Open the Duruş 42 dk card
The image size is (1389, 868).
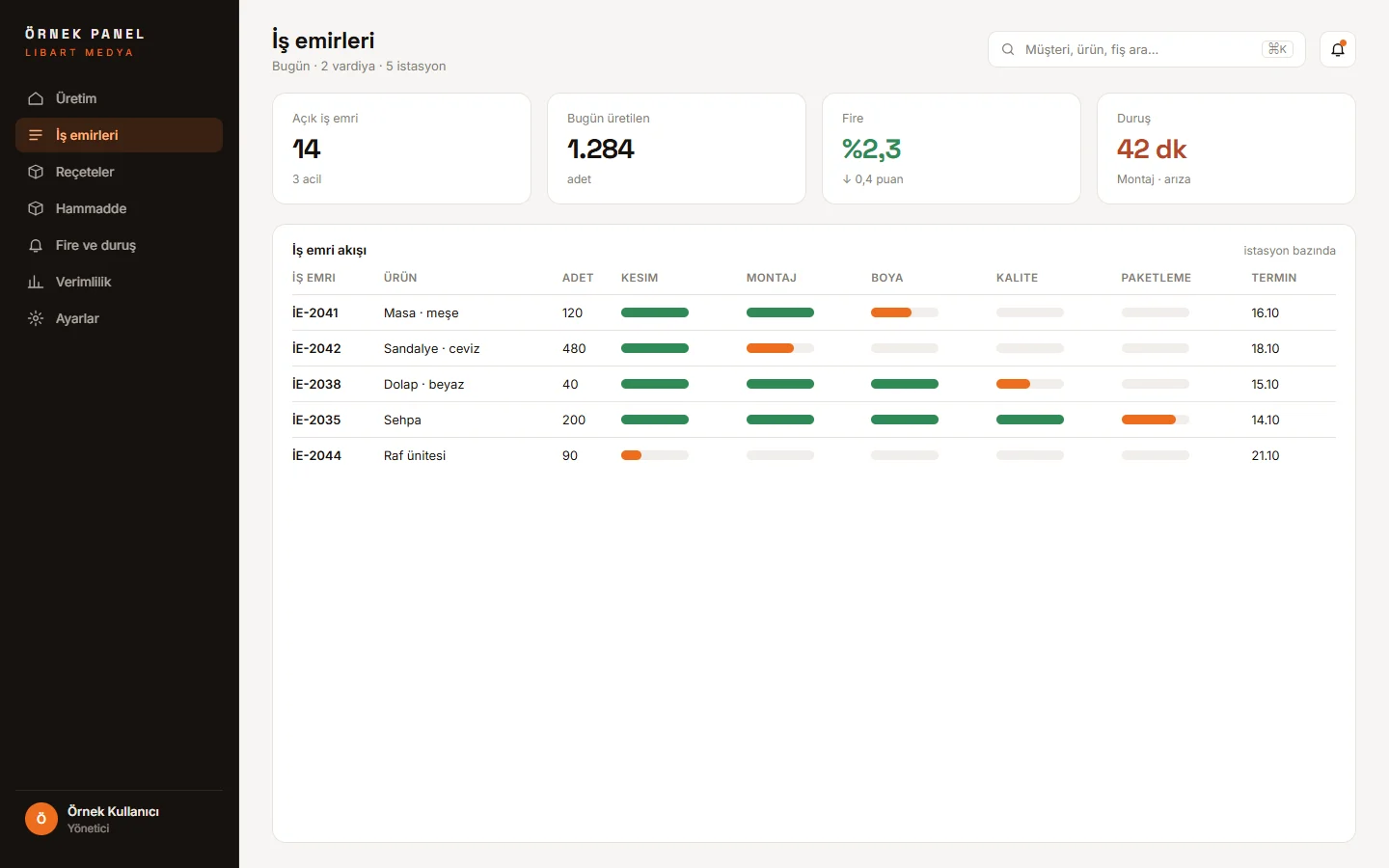[x=1226, y=149]
